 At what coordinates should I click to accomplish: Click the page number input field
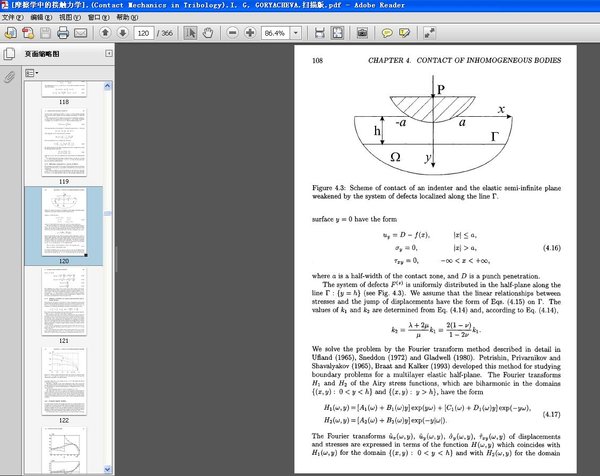tap(144, 33)
